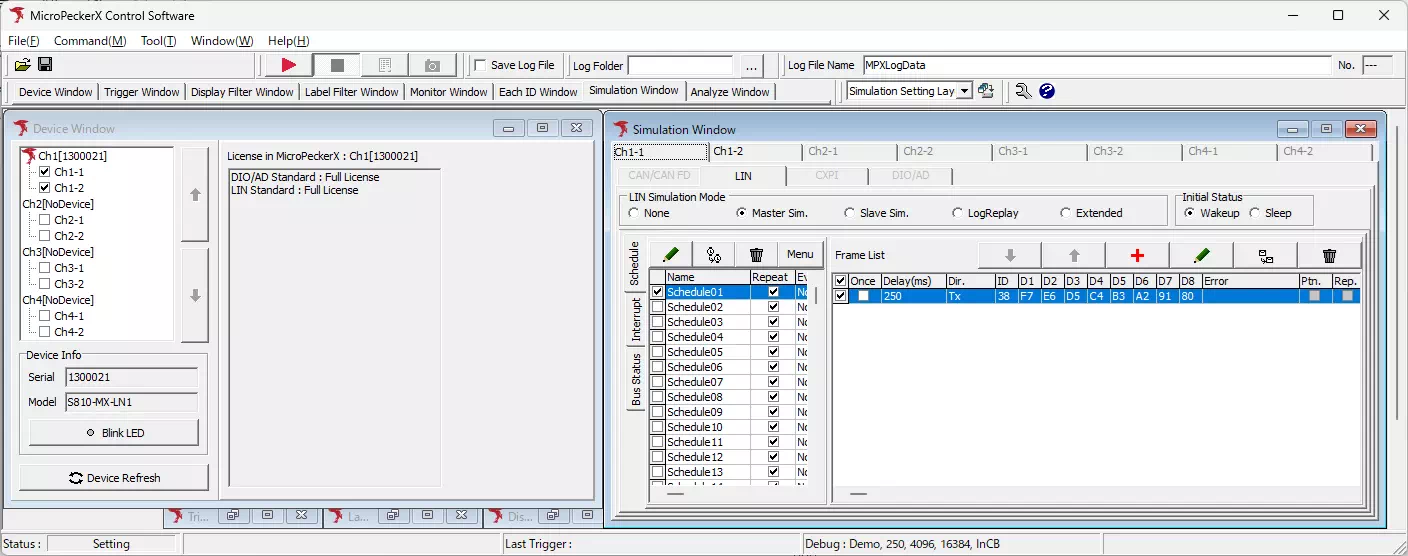The image size is (1408, 556).
Task: Click the Log File Name input field
Action: [x=1095, y=65]
